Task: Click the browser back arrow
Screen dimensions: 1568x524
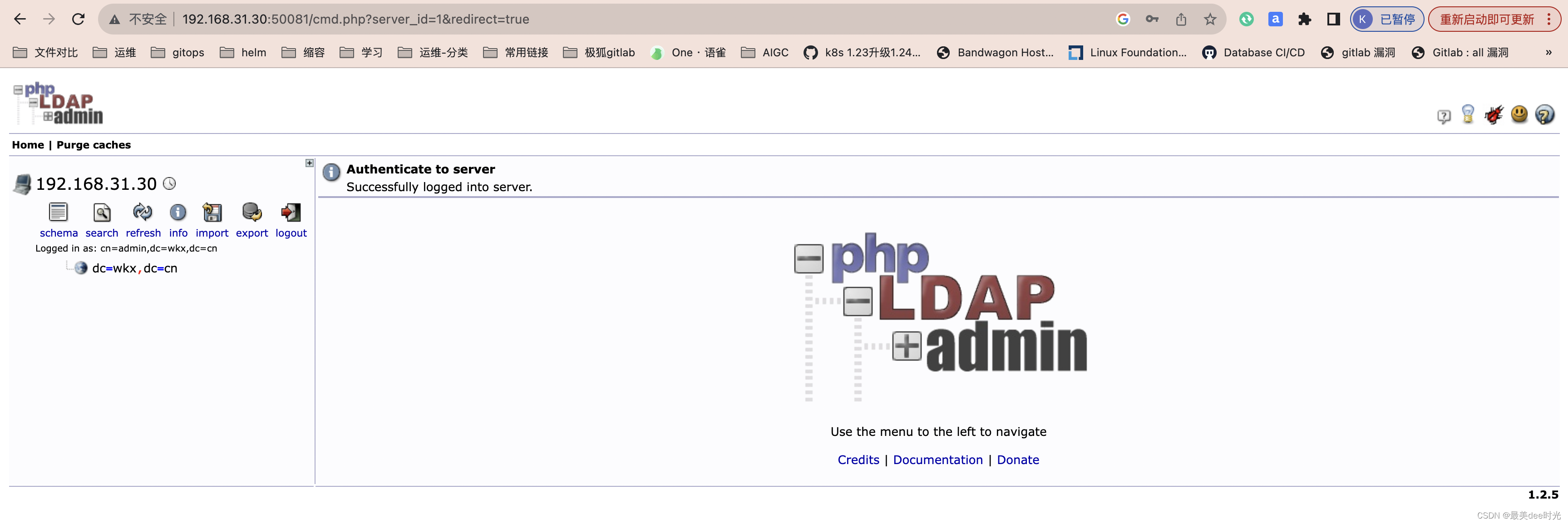Action: (20, 19)
